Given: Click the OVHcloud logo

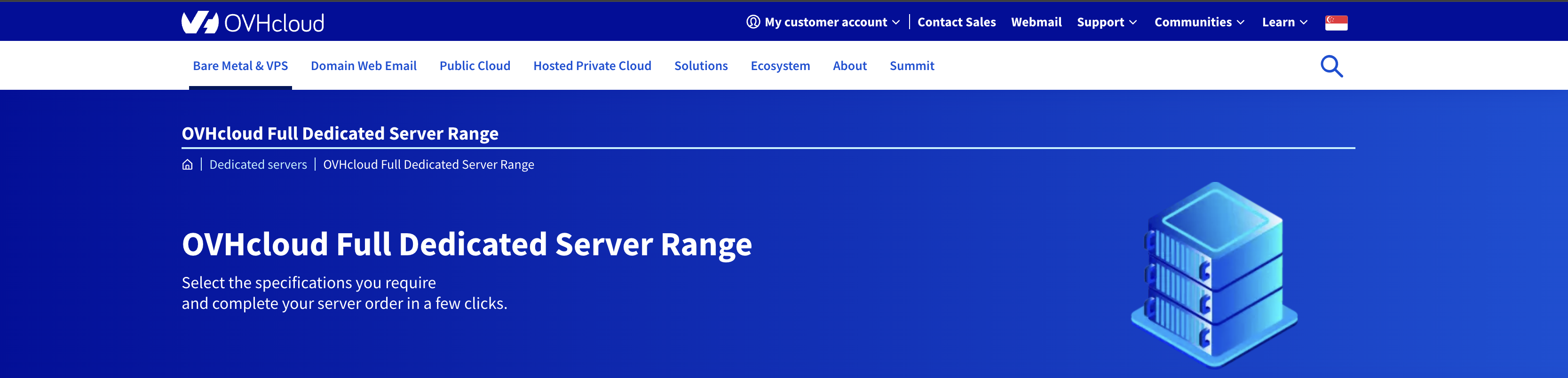Looking at the screenshot, I should [x=253, y=23].
